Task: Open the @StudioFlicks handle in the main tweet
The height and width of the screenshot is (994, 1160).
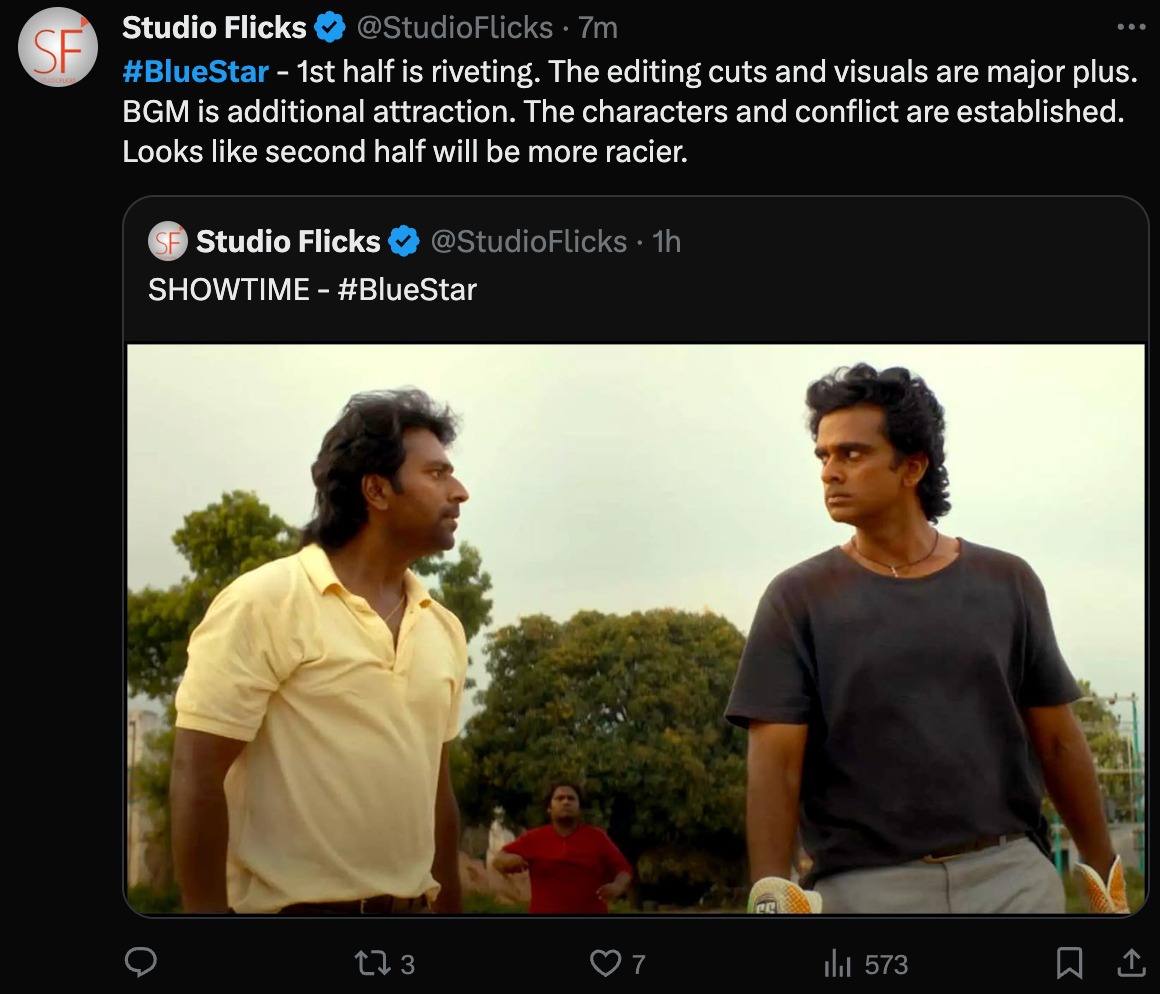Action: [455, 28]
